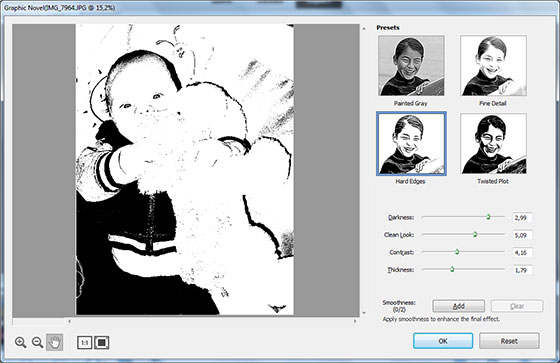Click the Smoothness (0/2) label
This screenshot has width=560, height=363.
point(399,306)
